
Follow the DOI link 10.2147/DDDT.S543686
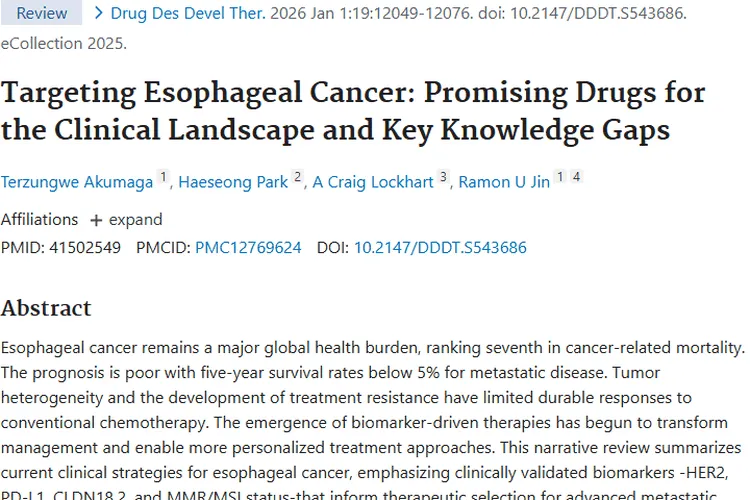click(x=440, y=248)
